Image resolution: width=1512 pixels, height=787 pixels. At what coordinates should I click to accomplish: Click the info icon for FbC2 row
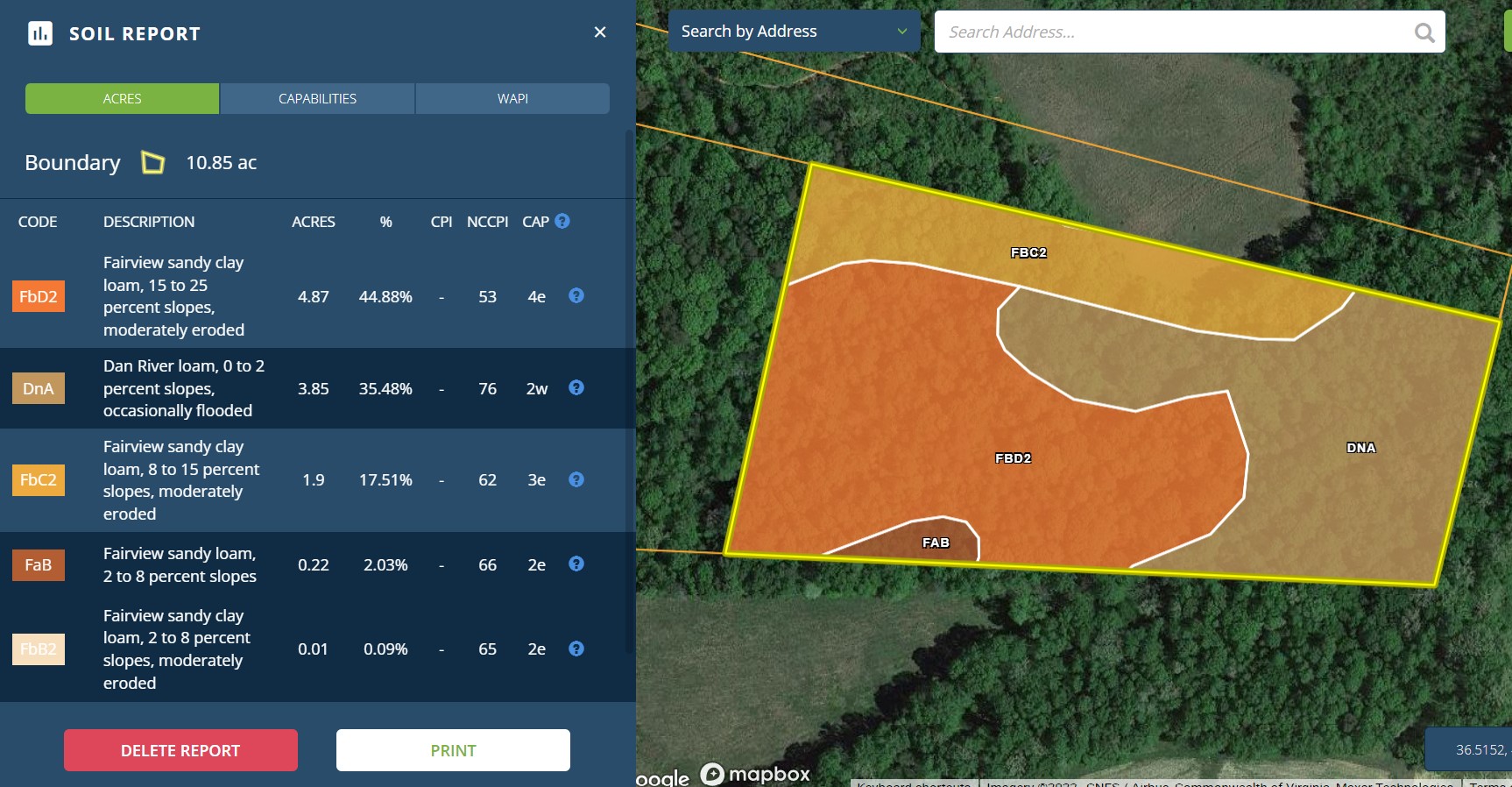click(576, 479)
